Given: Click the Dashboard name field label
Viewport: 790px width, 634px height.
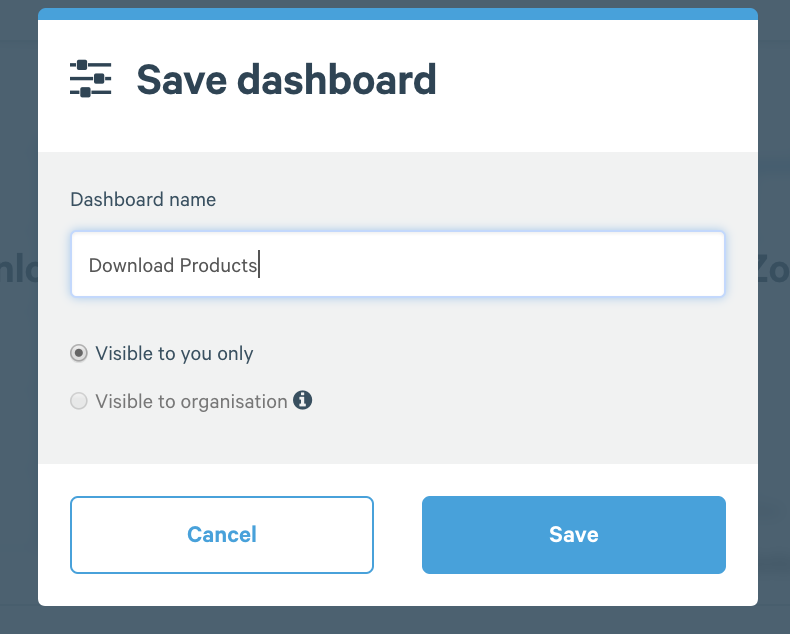Looking at the screenshot, I should pyautogui.click(x=143, y=200).
